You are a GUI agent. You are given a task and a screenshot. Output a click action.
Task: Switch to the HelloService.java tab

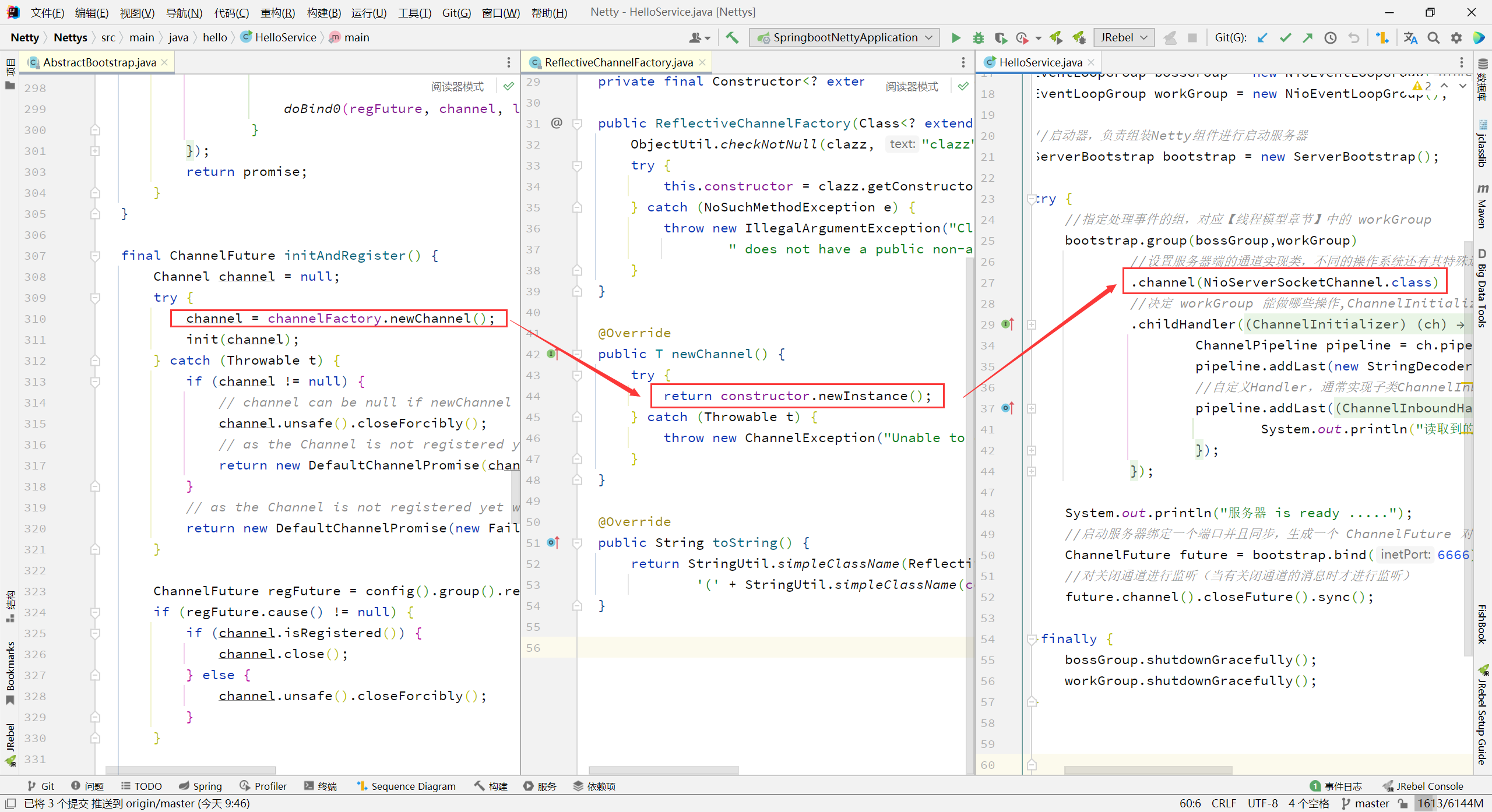point(1040,62)
